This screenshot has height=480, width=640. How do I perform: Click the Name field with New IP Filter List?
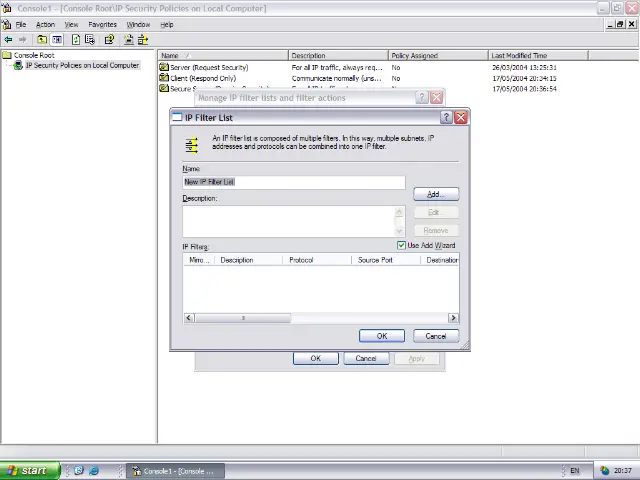coord(294,182)
